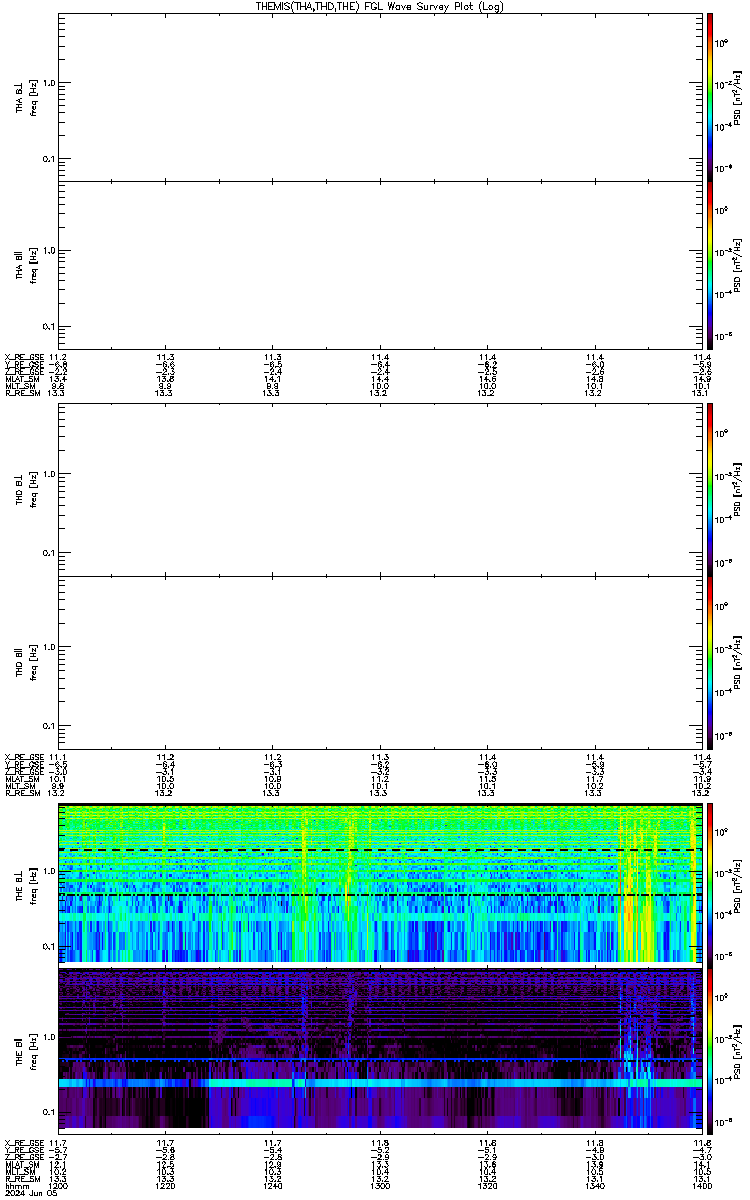
Task: Click the 0.1 tick on THA BL axis
Action: (x=49, y=160)
